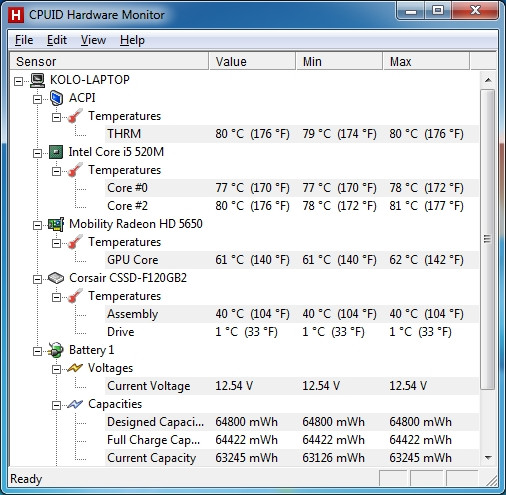The image size is (506, 495).
Task: Click the Capacities graph icon
Action: pos(75,404)
